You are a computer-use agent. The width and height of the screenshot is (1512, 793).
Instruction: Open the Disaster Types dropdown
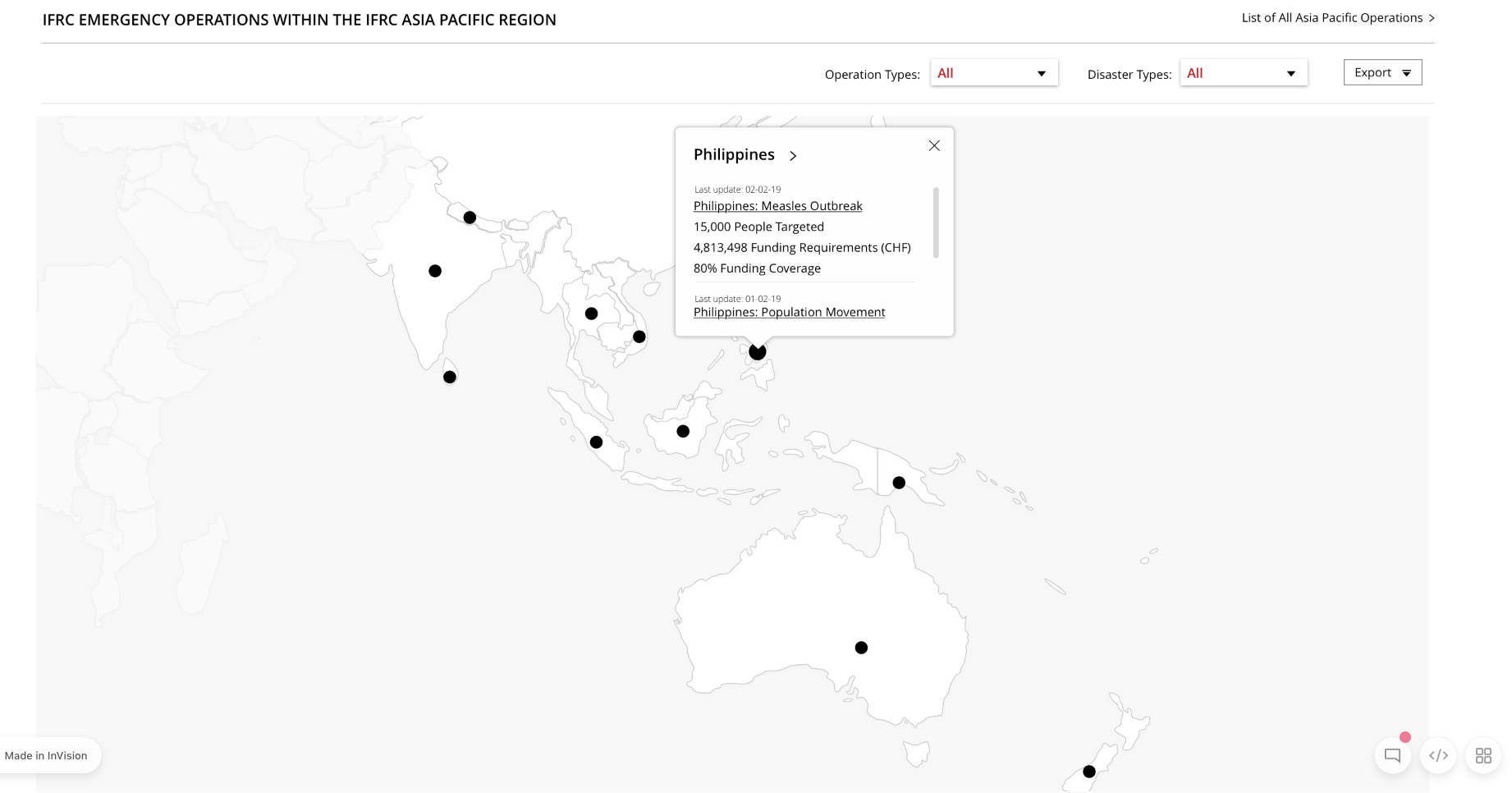[1243, 72]
